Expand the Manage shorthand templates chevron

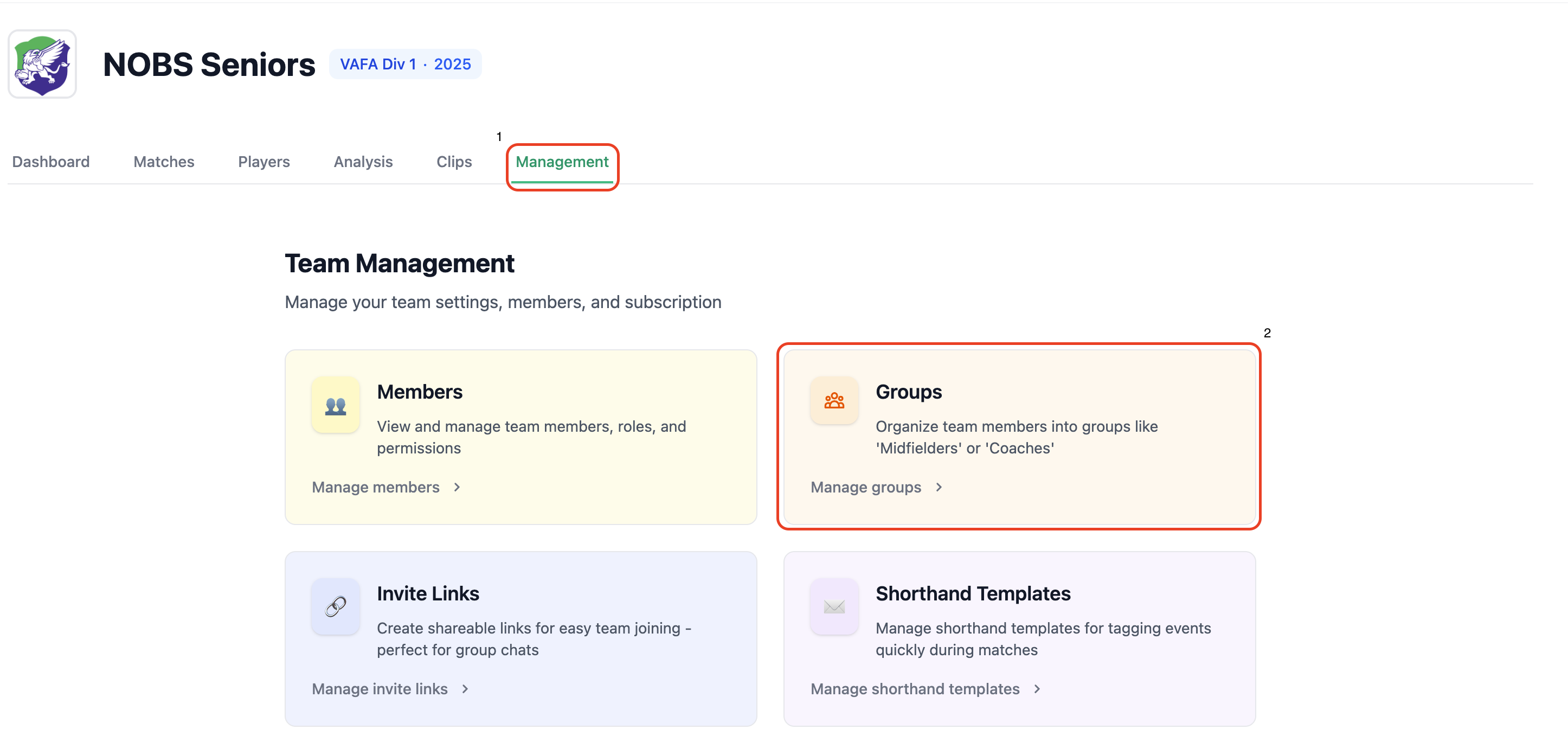pyautogui.click(x=1037, y=688)
